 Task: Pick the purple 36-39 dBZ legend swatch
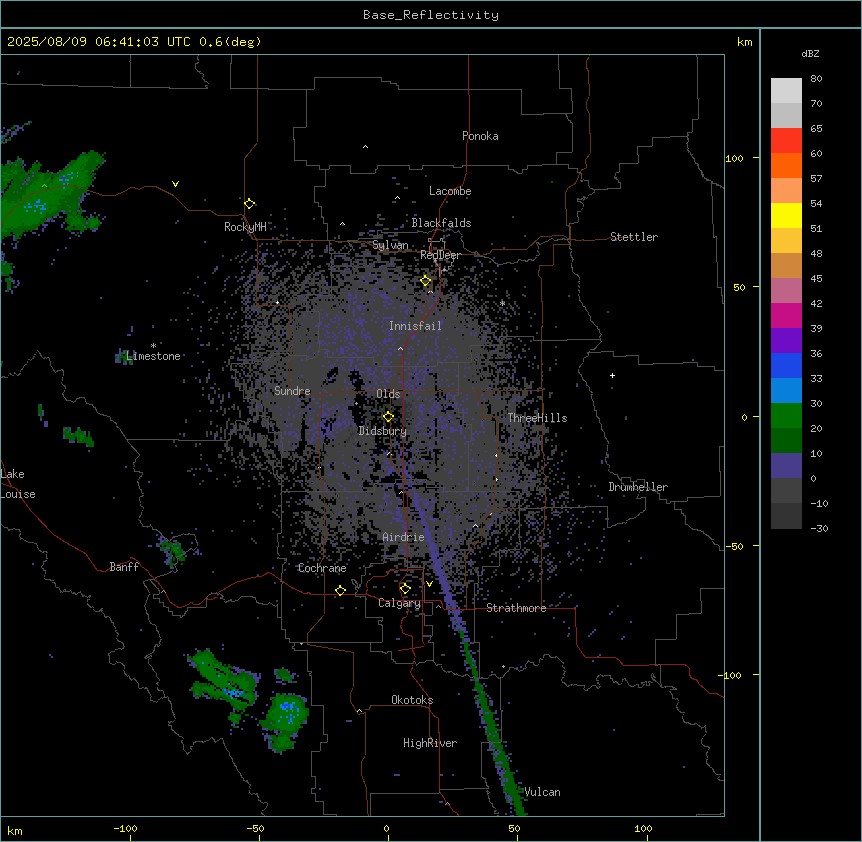click(786, 341)
